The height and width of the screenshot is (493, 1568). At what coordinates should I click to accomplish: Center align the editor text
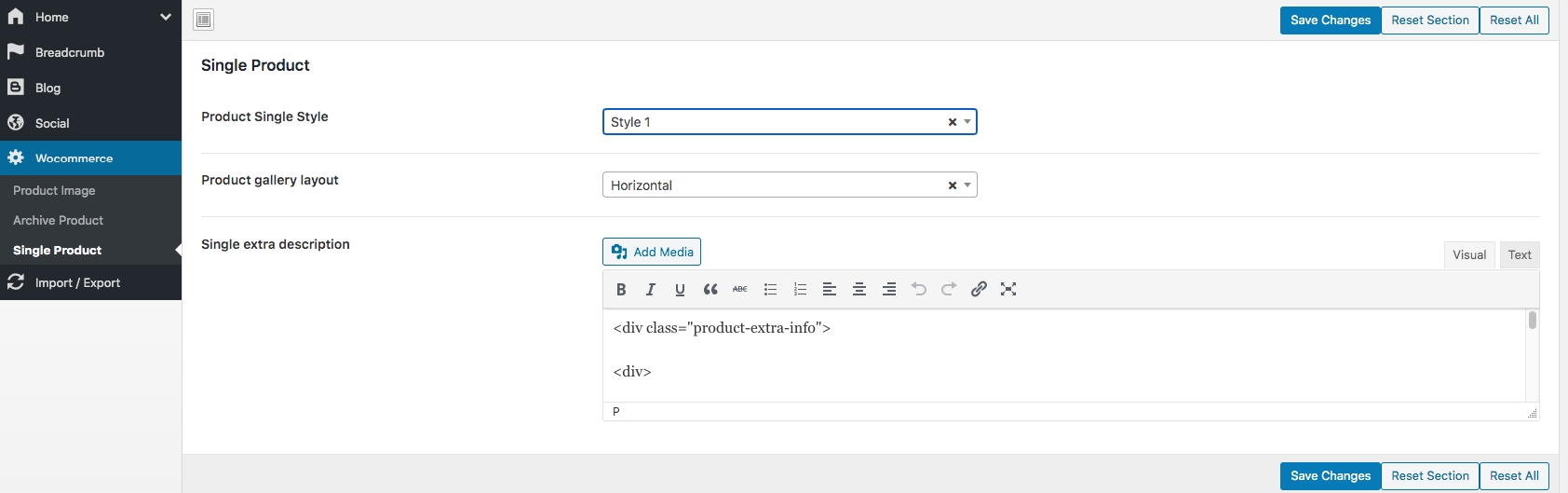point(859,290)
